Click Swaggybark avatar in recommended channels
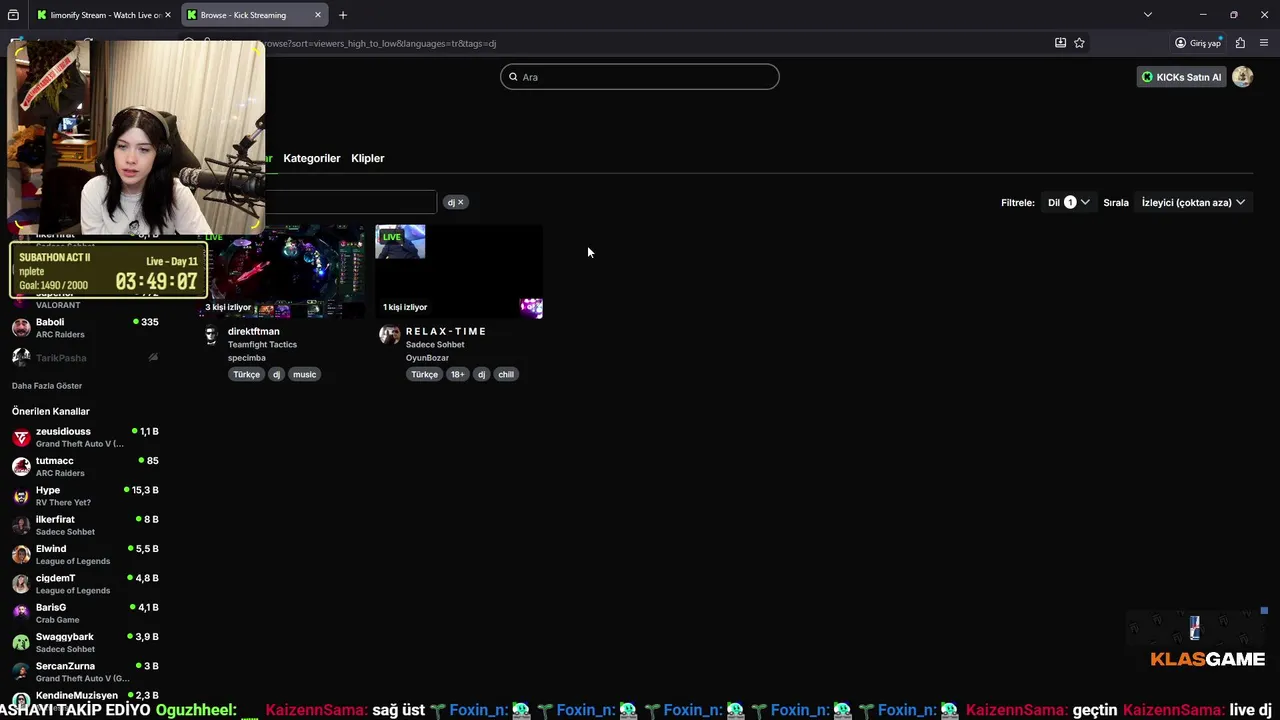This screenshot has height=720, width=1280. (x=21, y=642)
